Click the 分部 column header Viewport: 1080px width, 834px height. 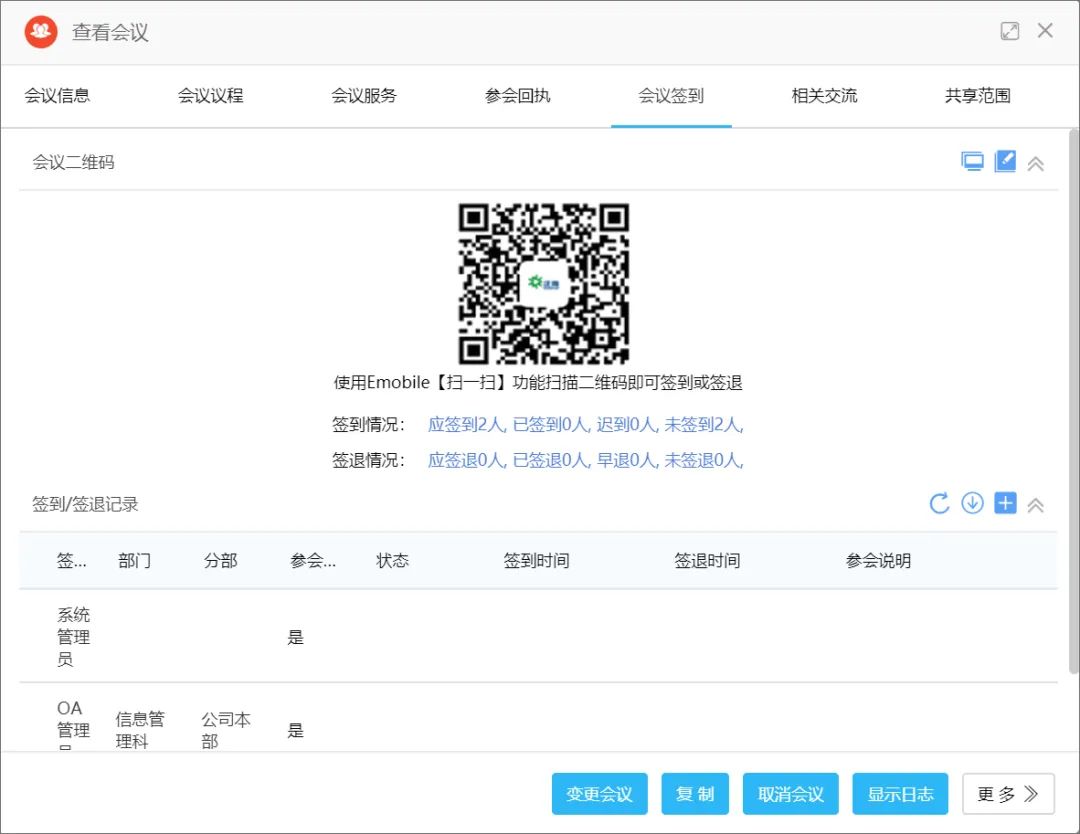click(220, 561)
